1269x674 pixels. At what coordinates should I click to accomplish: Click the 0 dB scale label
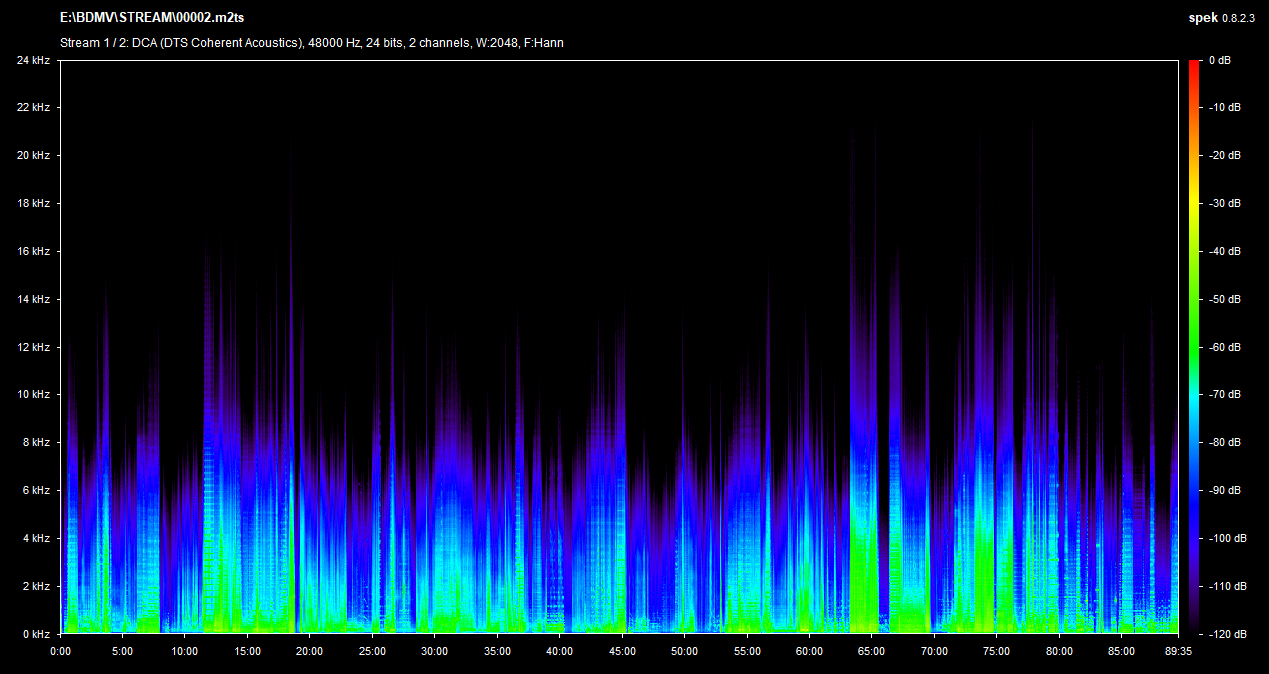(1219, 60)
